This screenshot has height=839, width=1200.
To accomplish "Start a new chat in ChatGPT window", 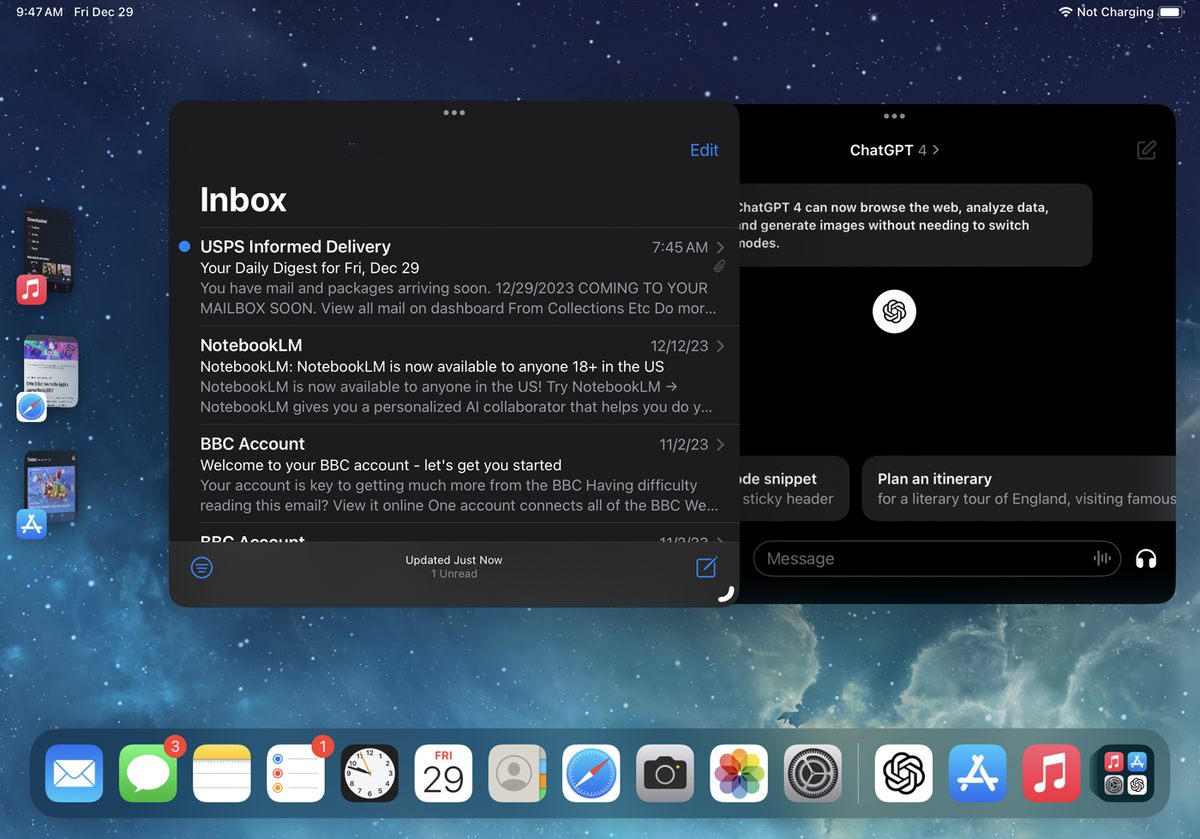I will pyautogui.click(x=1146, y=150).
